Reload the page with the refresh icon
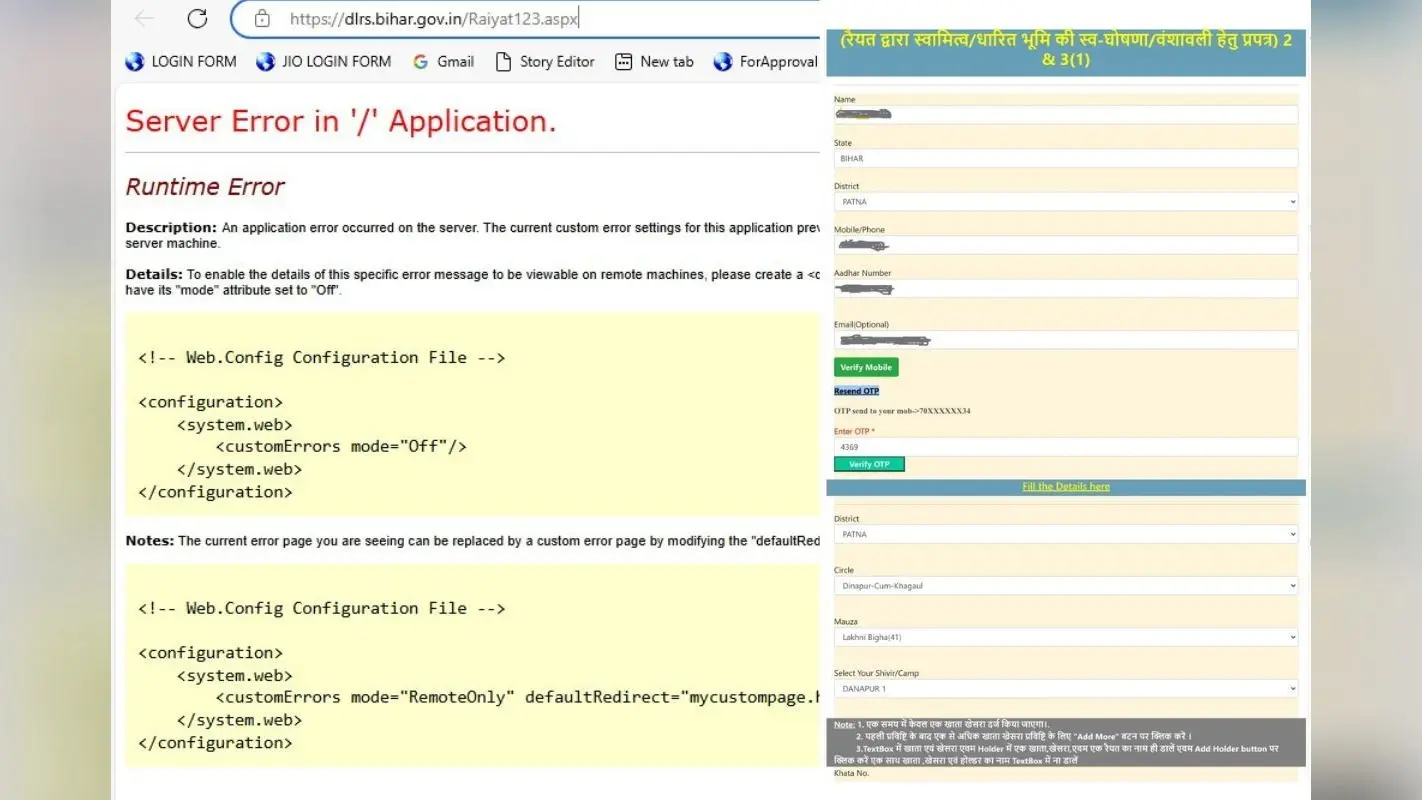This screenshot has width=1422, height=800. click(197, 18)
